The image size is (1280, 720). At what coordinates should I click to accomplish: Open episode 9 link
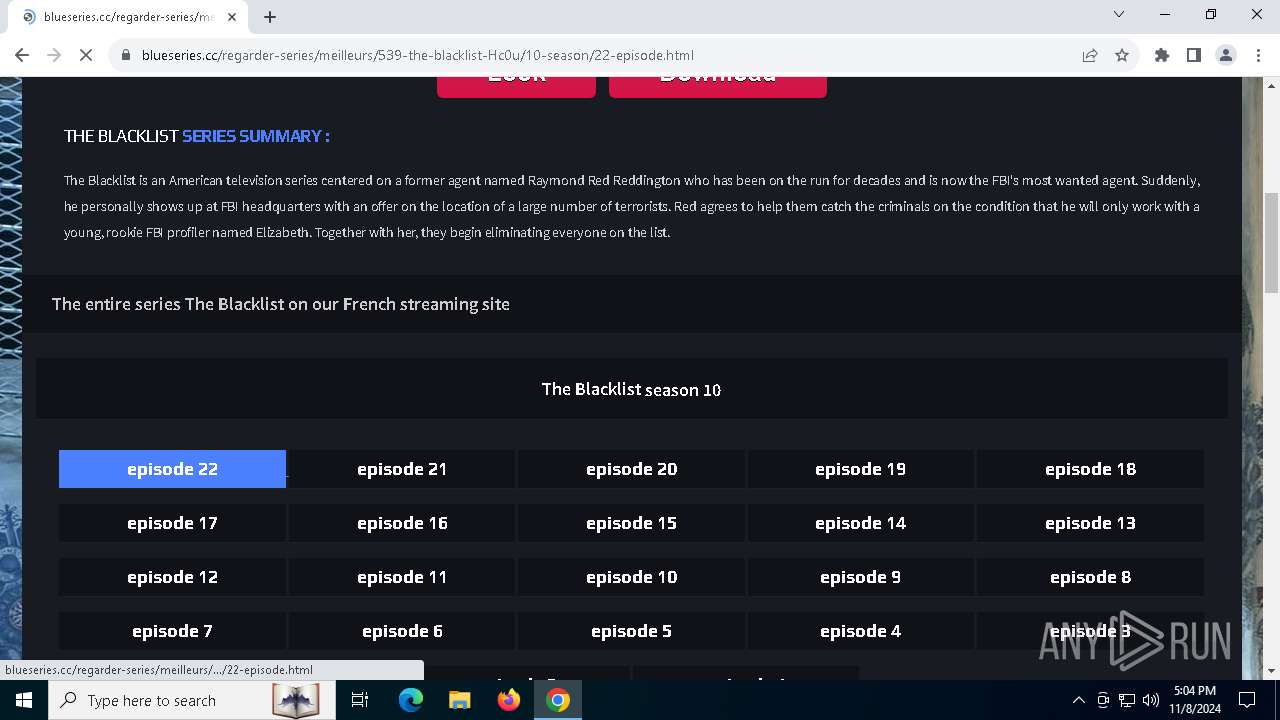[x=861, y=577]
